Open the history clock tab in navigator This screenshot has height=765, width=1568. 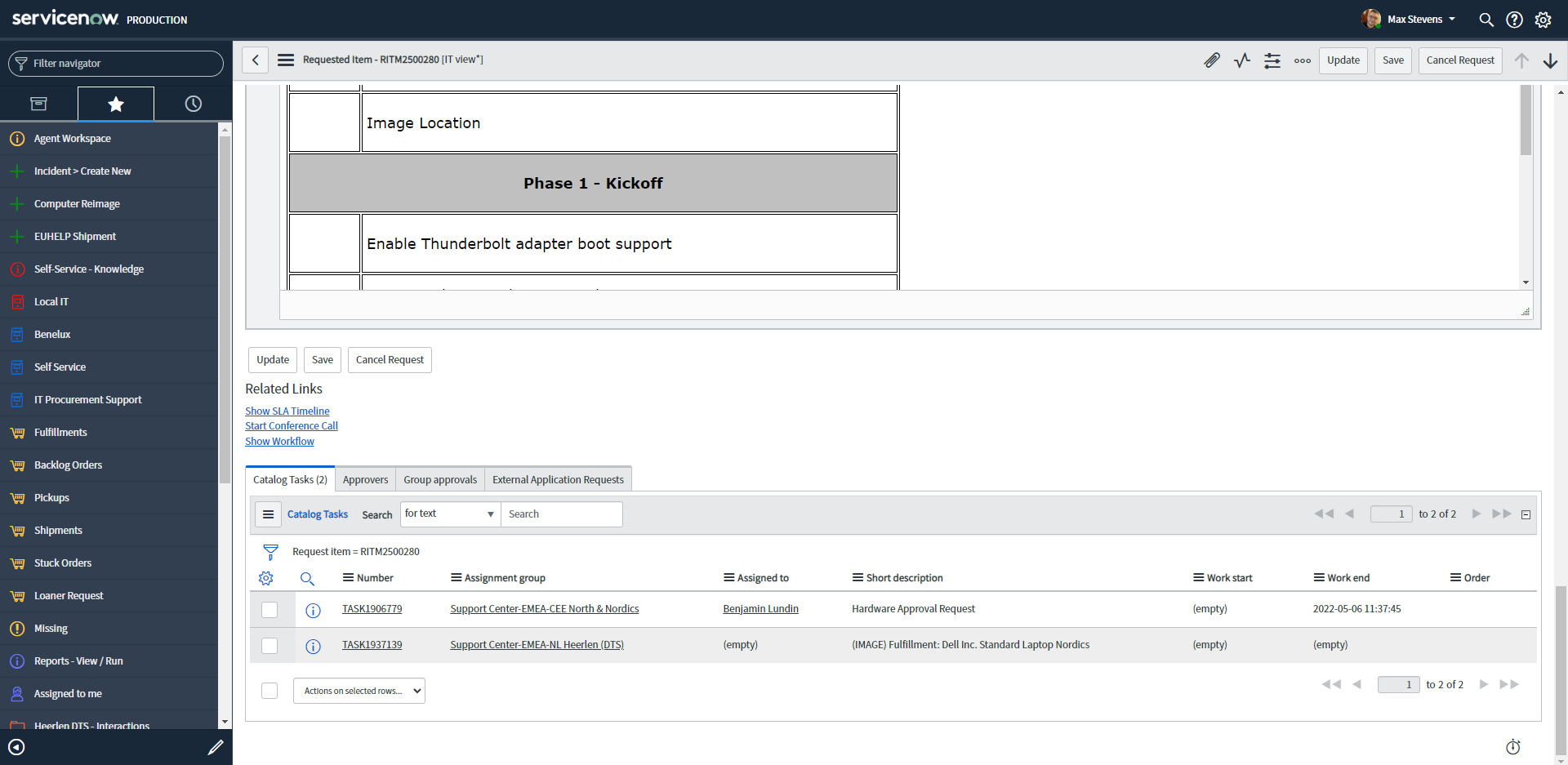coord(193,104)
